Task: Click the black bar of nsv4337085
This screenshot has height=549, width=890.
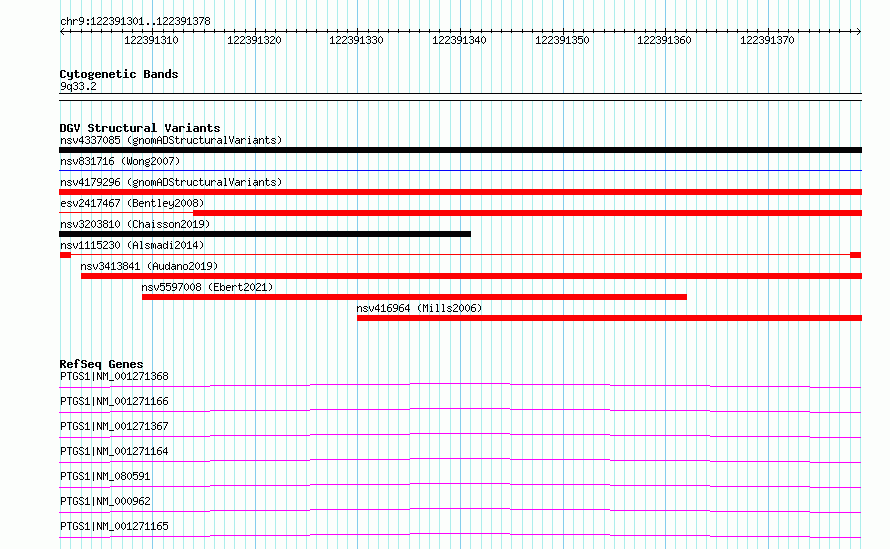Action: pos(460,150)
